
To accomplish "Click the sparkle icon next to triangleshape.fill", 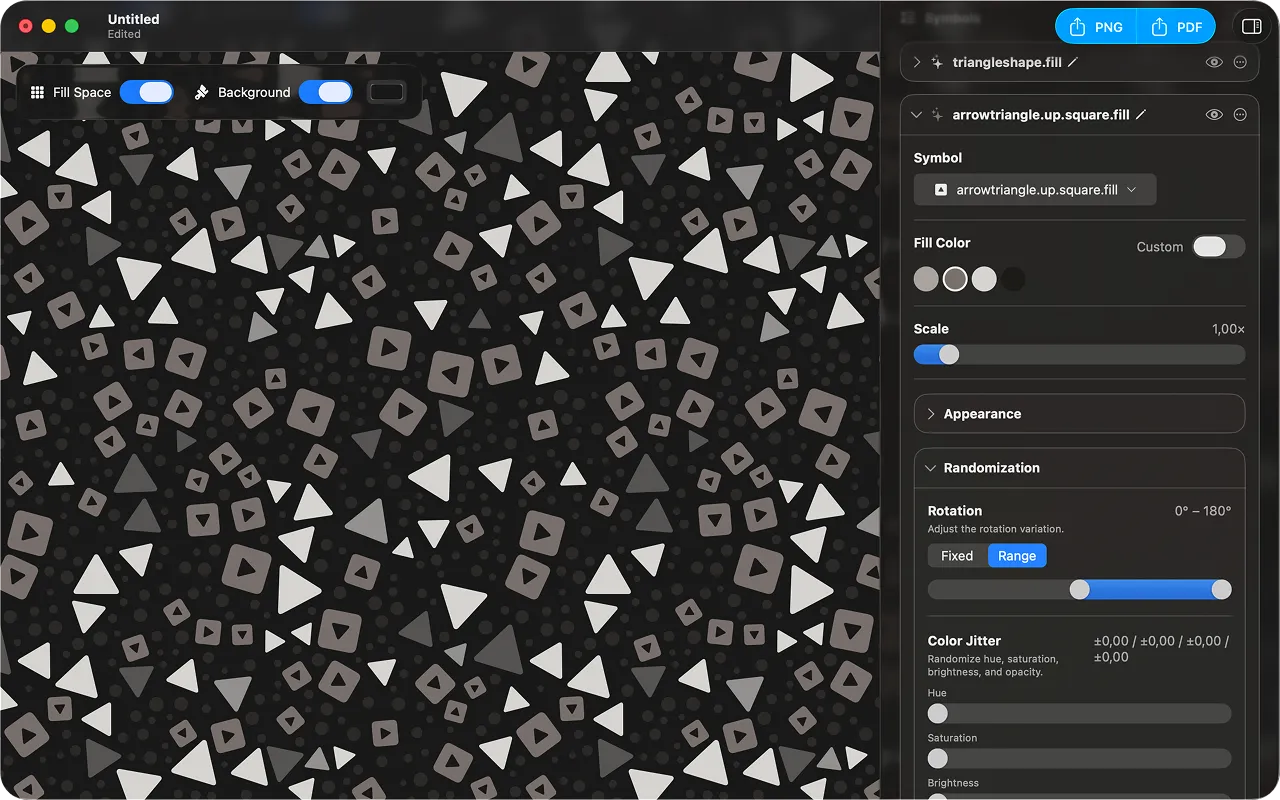I will point(936,62).
